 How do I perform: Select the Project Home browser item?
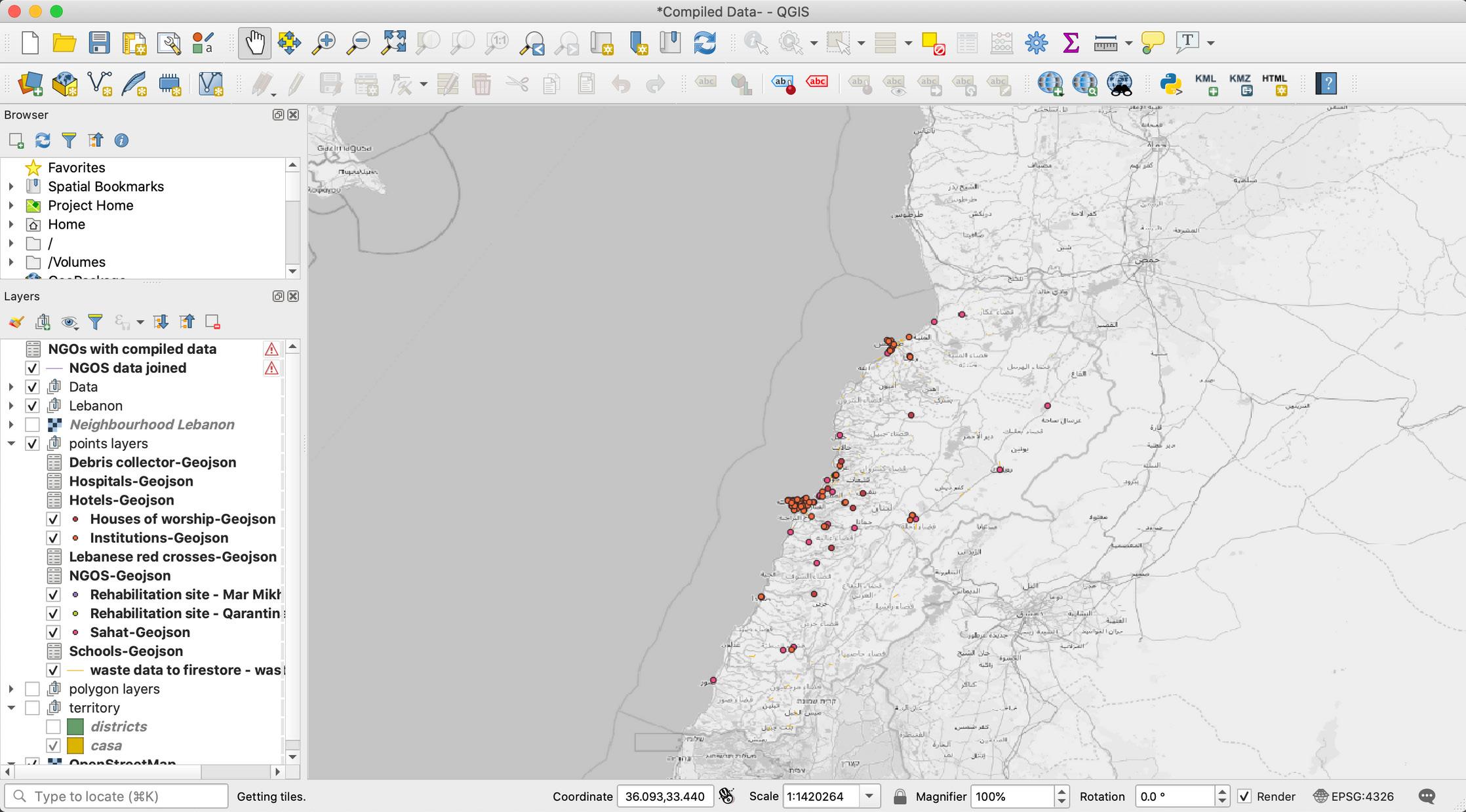[x=90, y=205]
